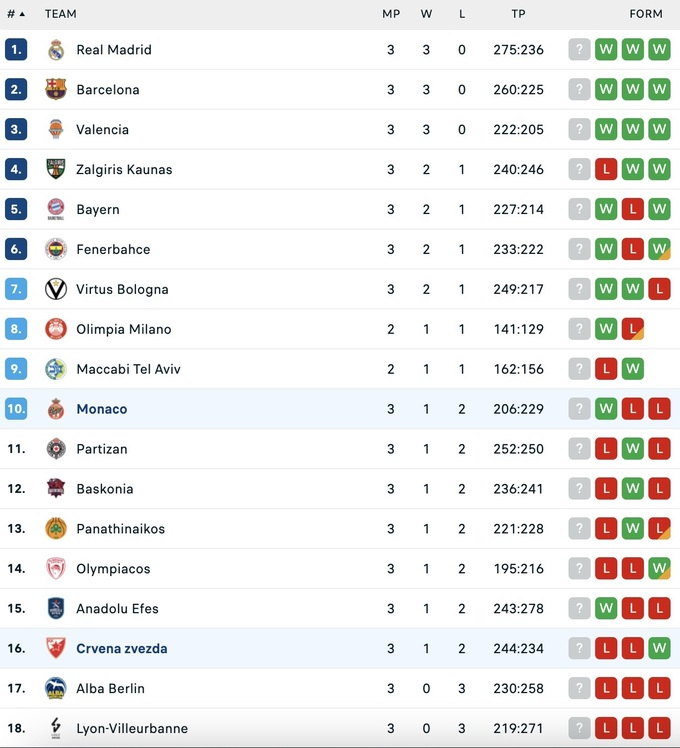Click Real Madrid's upcoming match question-mark badge
Image resolution: width=680 pixels, height=748 pixels.
point(580,50)
